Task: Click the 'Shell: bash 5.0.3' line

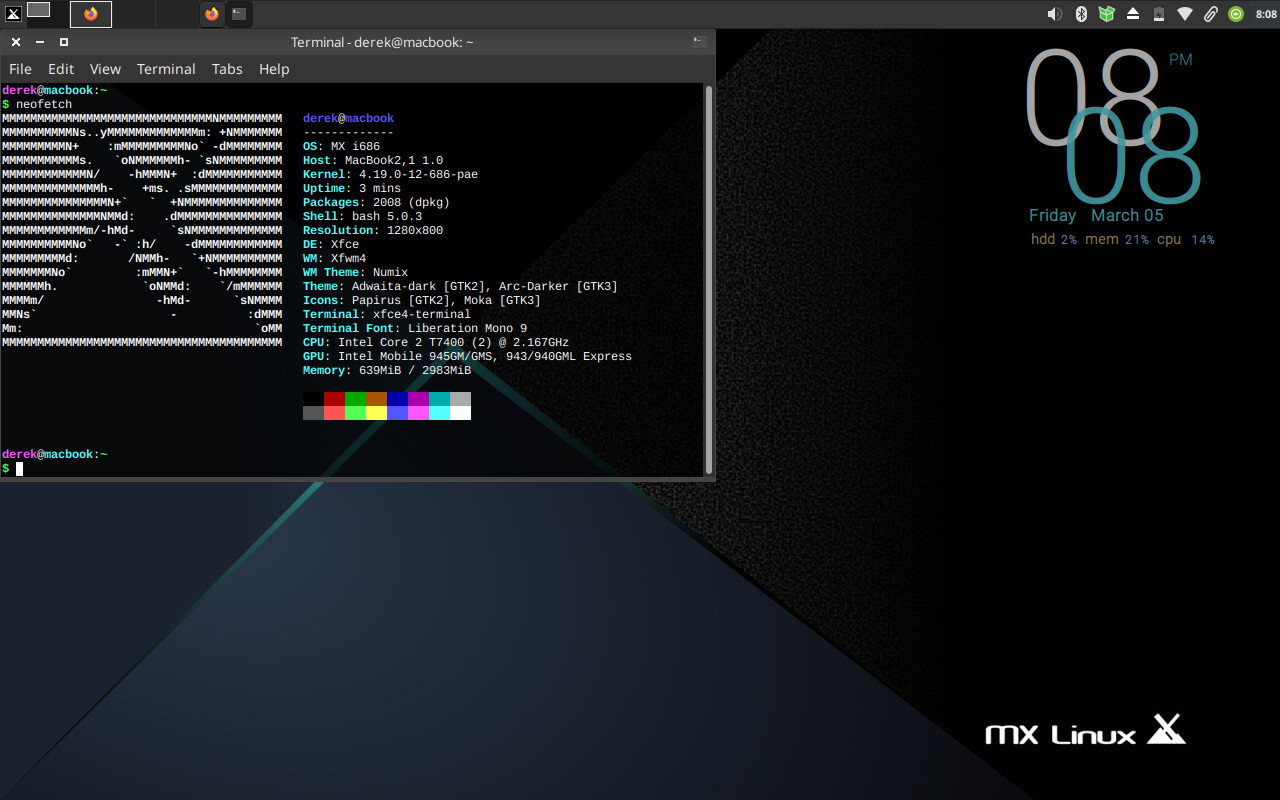Action: tap(362, 216)
